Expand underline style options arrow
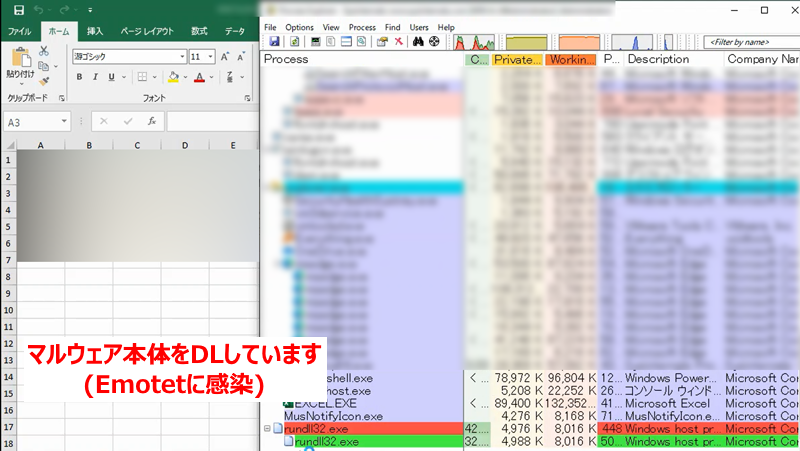Viewport: 800px width, 451px height. [123, 77]
